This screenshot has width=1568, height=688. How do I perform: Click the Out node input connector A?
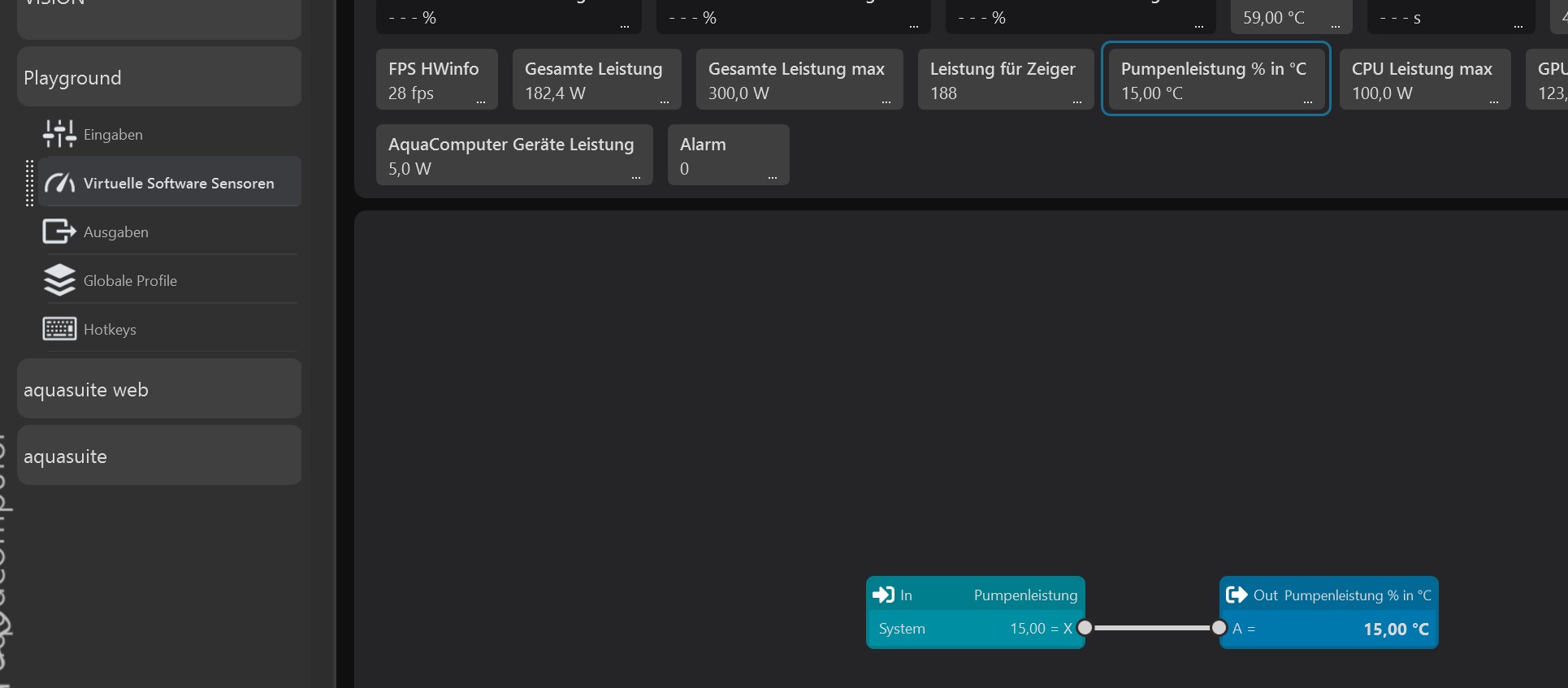click(1219, 628)
